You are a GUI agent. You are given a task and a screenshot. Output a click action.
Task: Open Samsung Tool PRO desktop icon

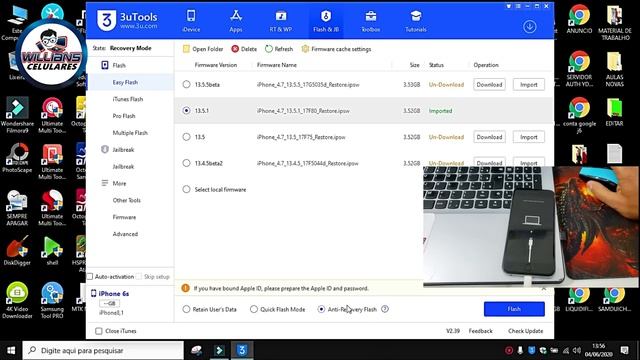click(52, 300)
